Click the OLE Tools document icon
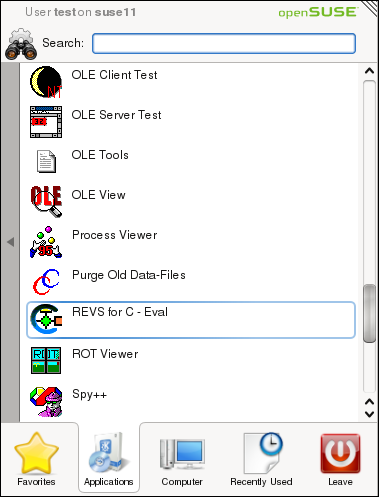The width and height of the screenshot is (379, 497). (x=46, y=162)
